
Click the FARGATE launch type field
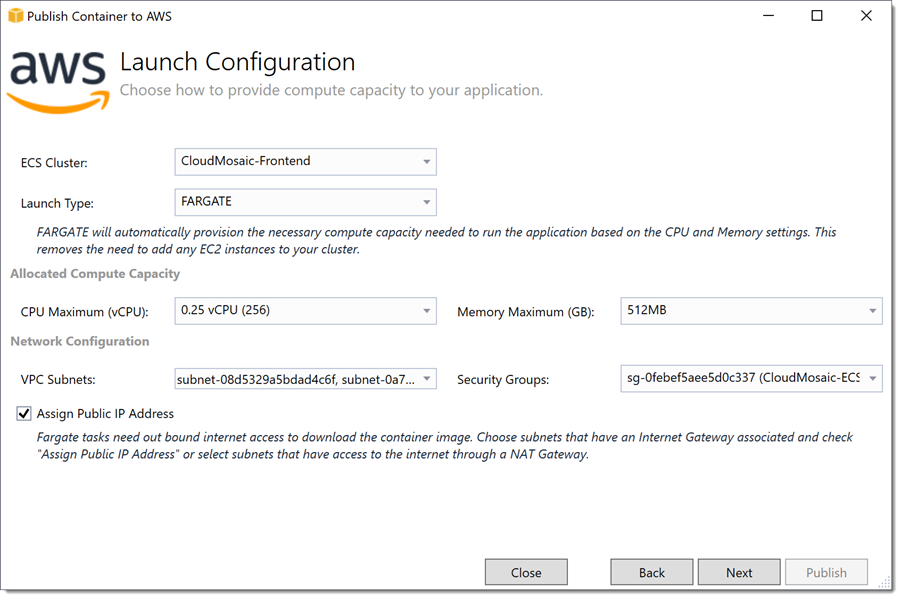[305, 202]
